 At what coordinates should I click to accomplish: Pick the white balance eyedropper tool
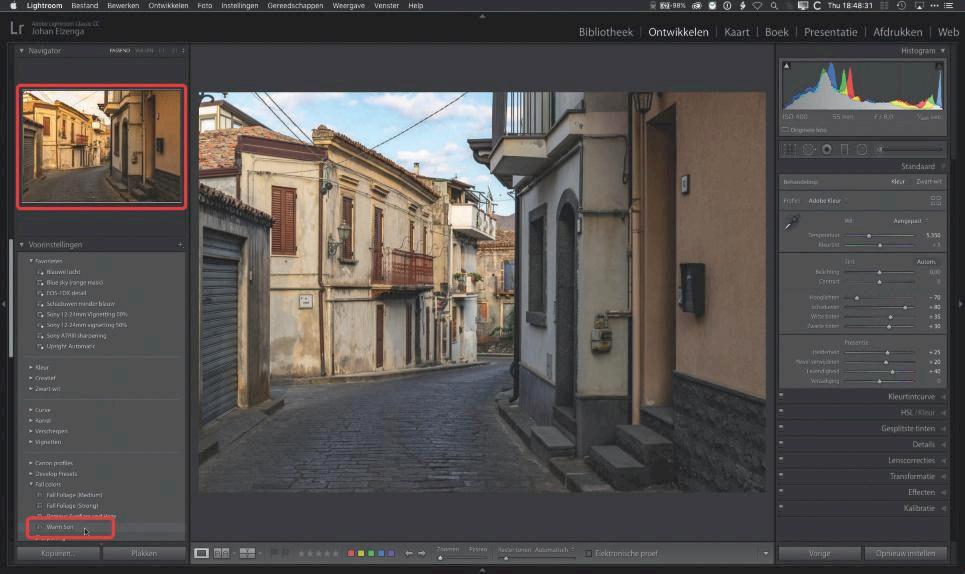point(791,223)
